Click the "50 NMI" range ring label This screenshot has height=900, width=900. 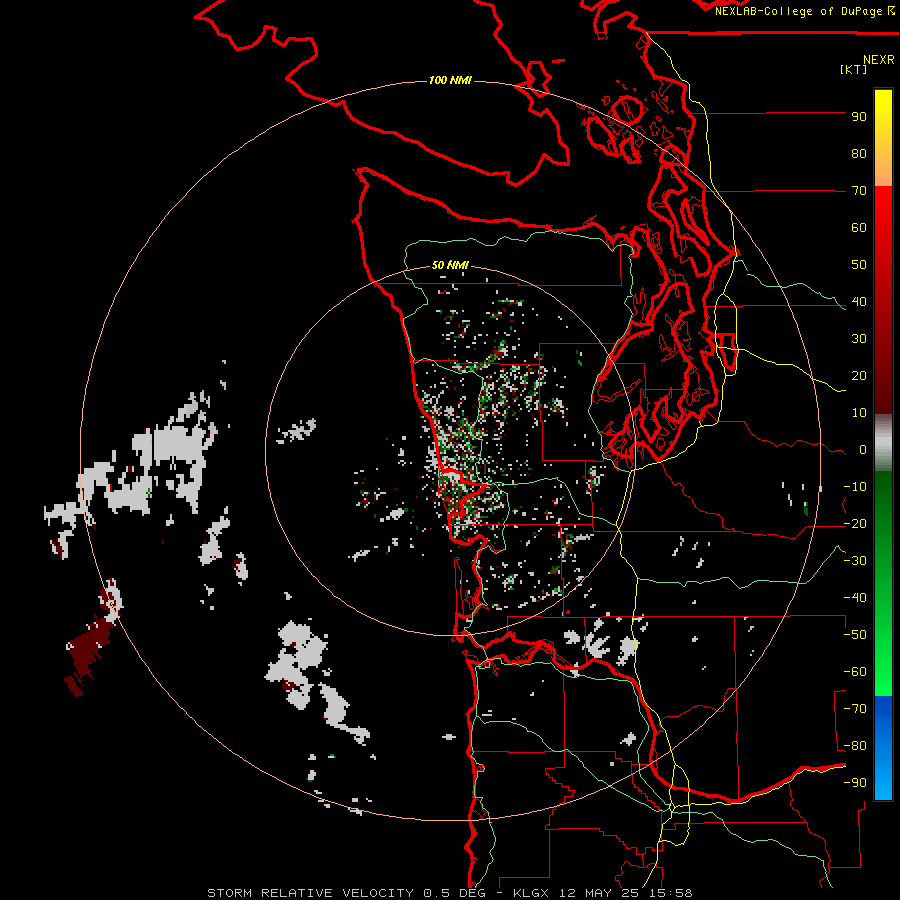pyautogui.click(x=450, y=265)
